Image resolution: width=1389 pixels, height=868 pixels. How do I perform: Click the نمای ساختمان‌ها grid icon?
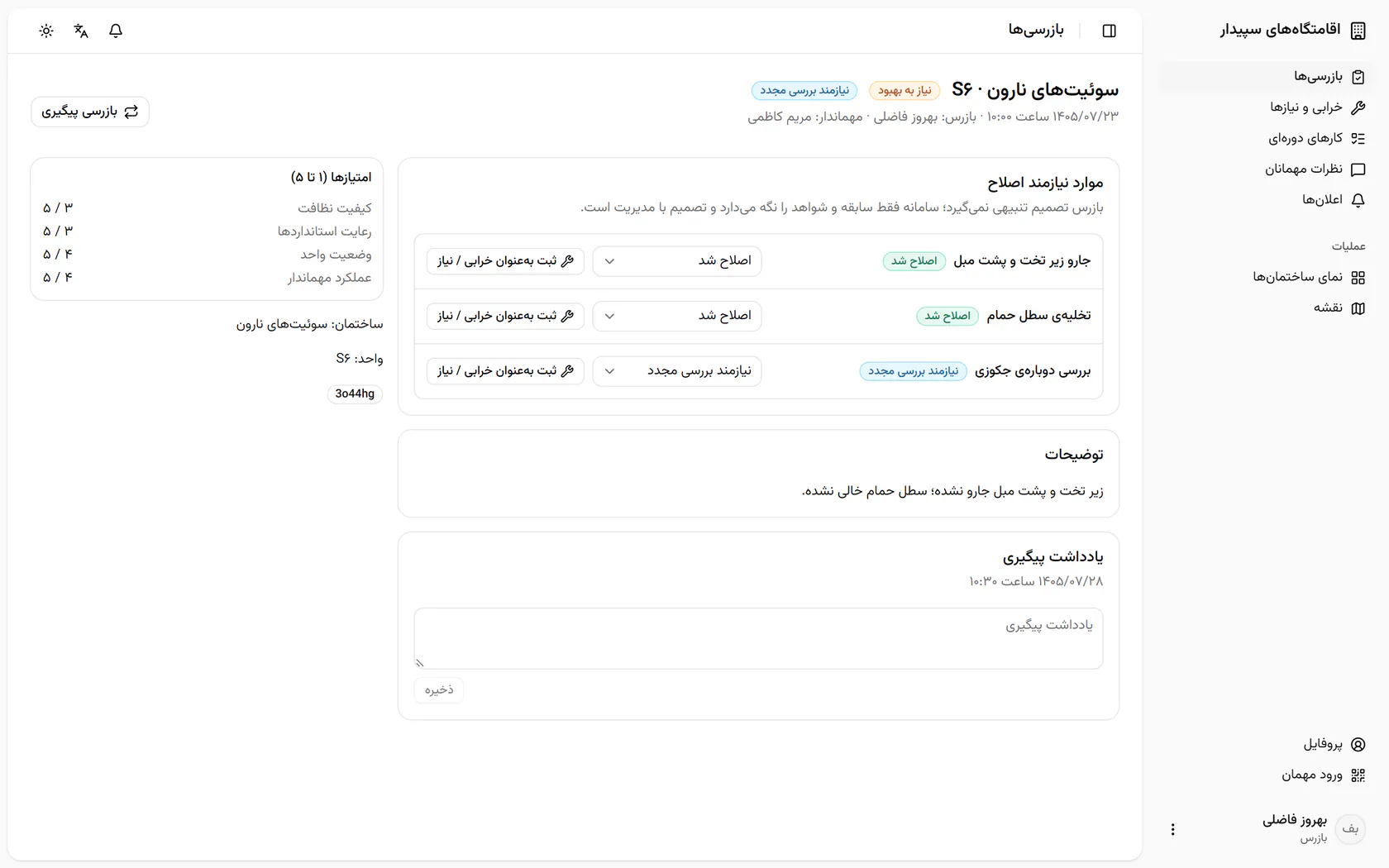(1358, 278)
